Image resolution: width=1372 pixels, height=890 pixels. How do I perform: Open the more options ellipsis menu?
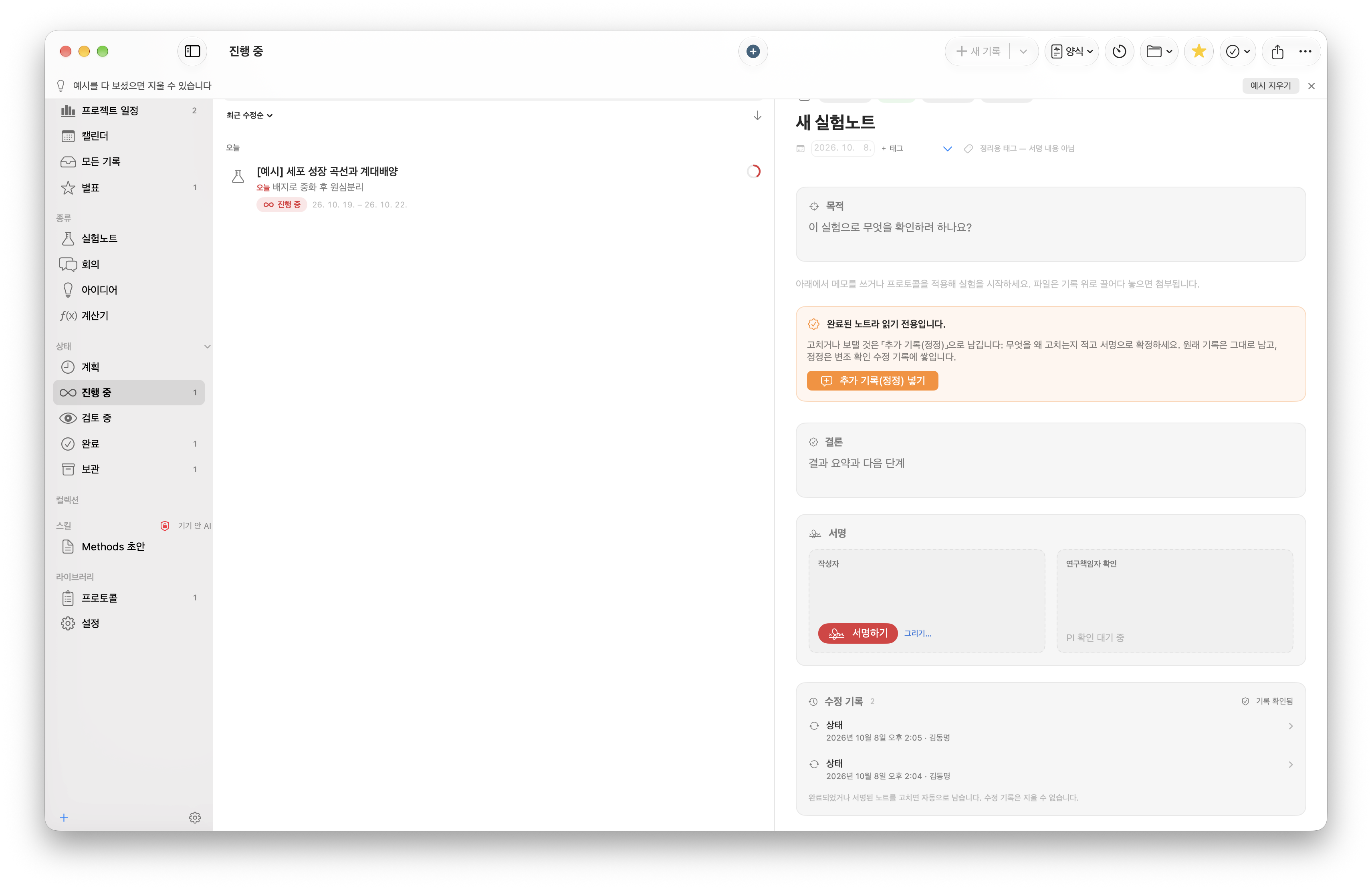[1305, 51]
